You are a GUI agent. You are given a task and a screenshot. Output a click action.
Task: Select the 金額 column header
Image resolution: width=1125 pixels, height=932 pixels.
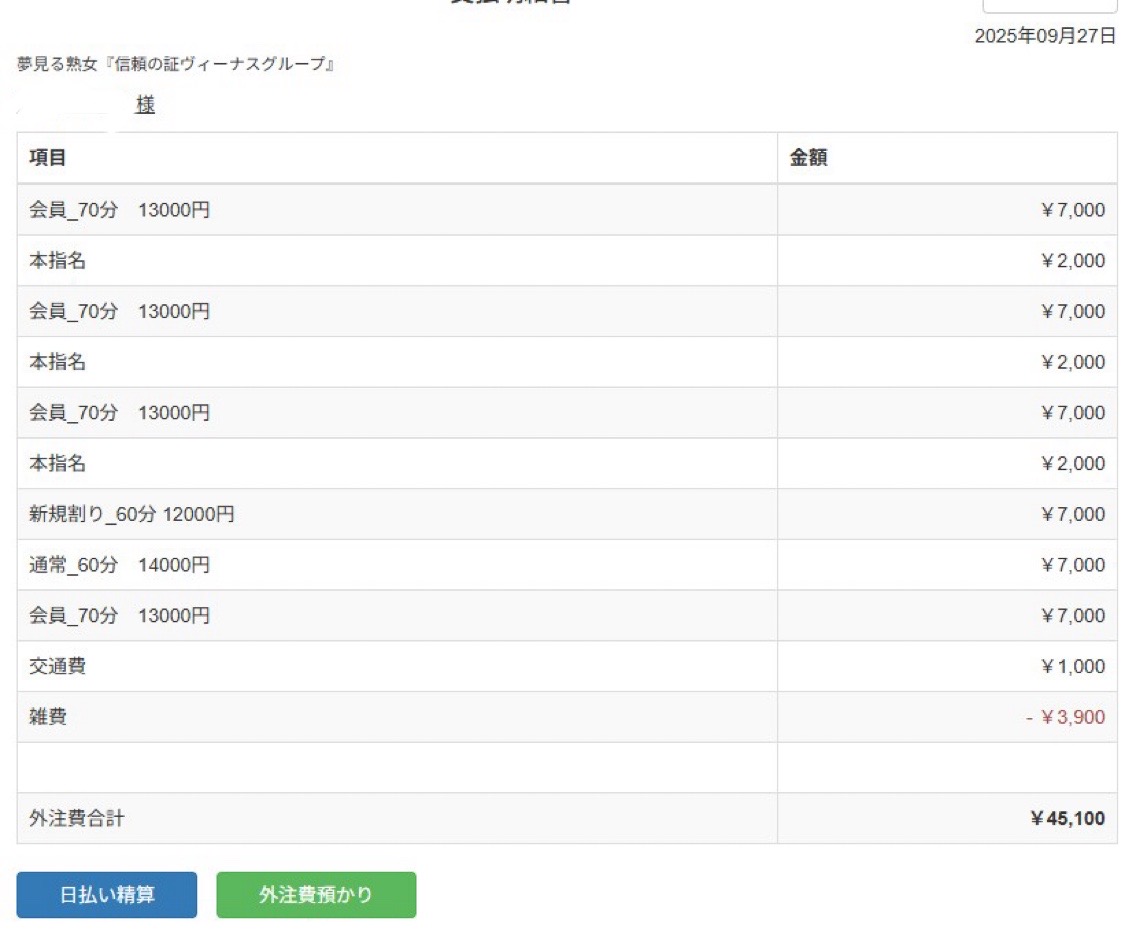click(x=808, y=158)
